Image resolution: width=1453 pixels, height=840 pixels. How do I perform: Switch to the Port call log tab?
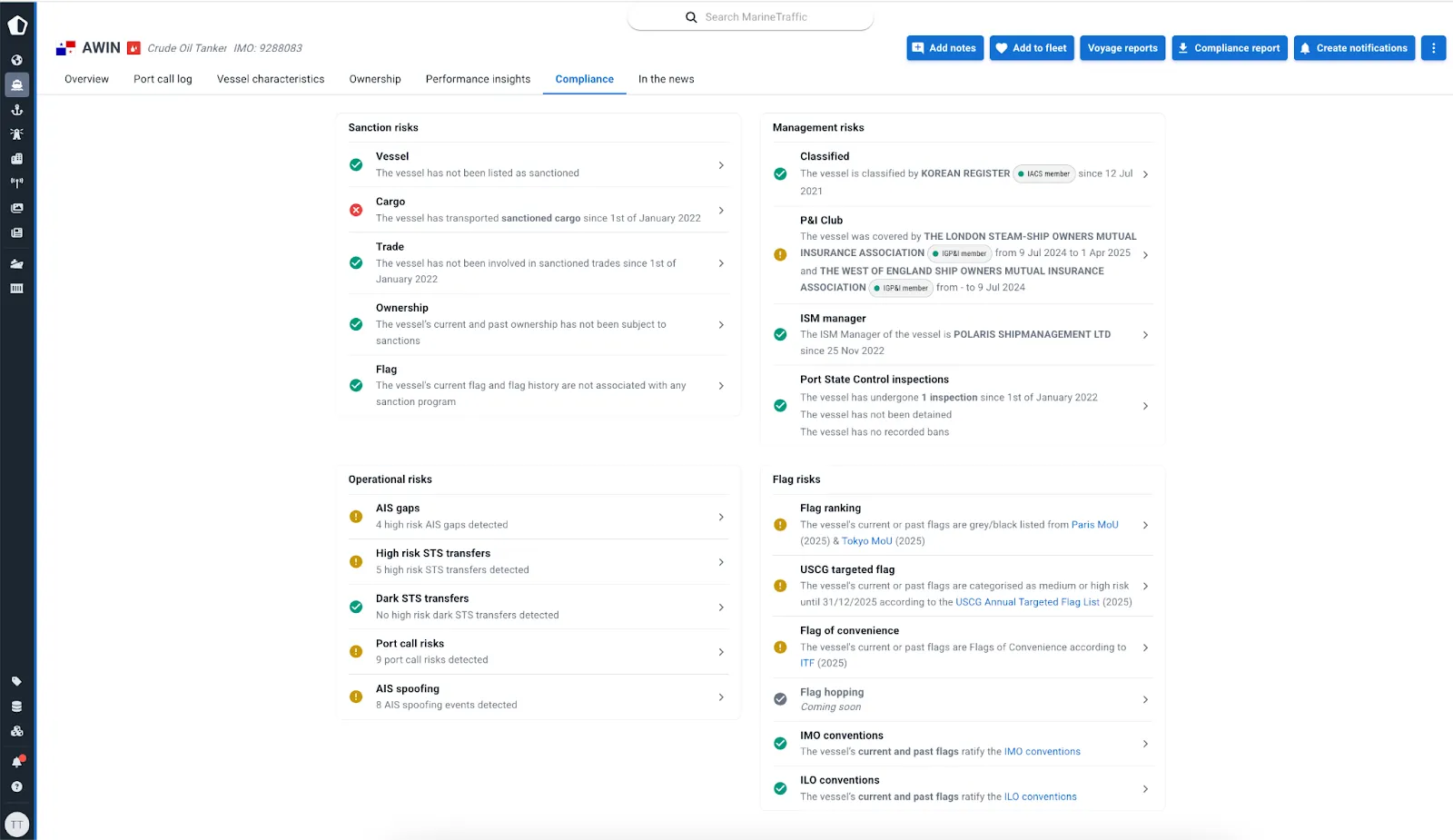[x=163, y=79]
